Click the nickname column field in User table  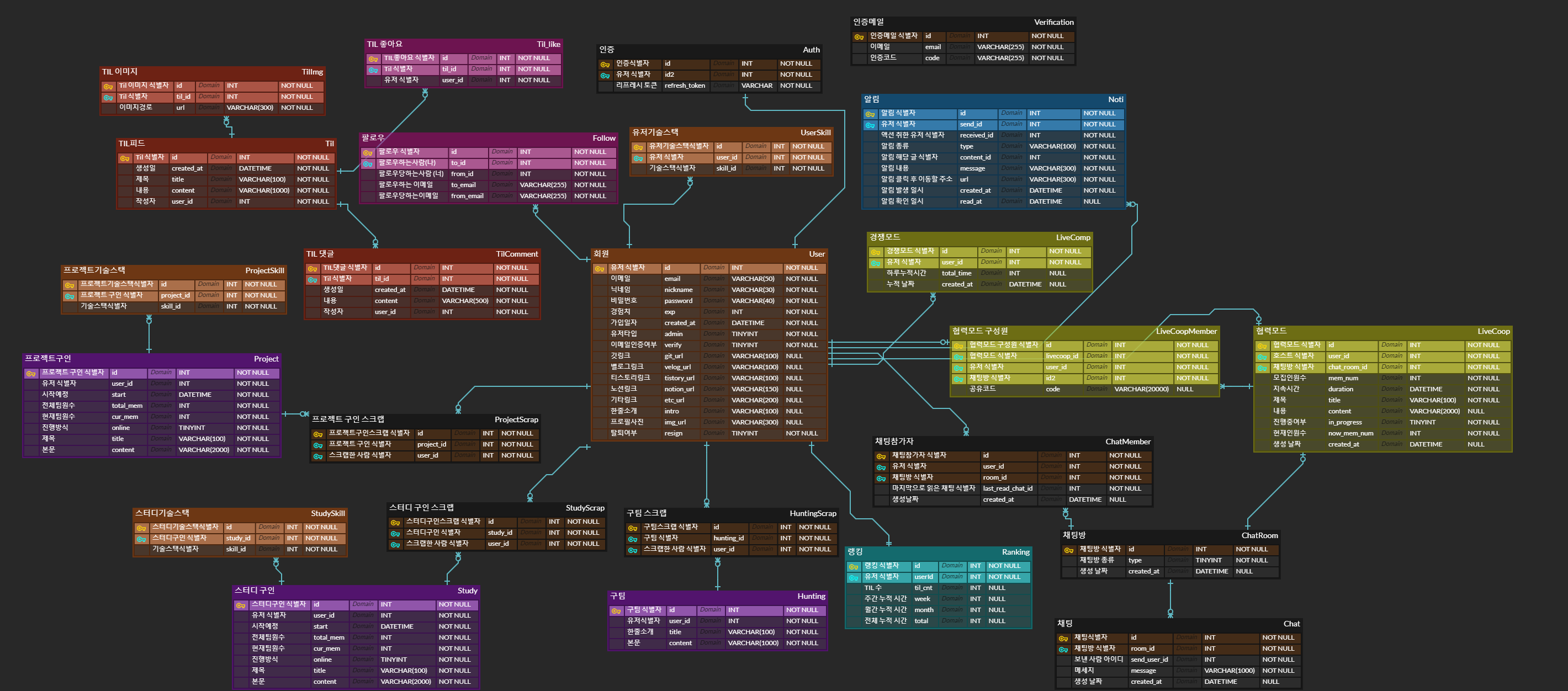(x=678, y=290)
